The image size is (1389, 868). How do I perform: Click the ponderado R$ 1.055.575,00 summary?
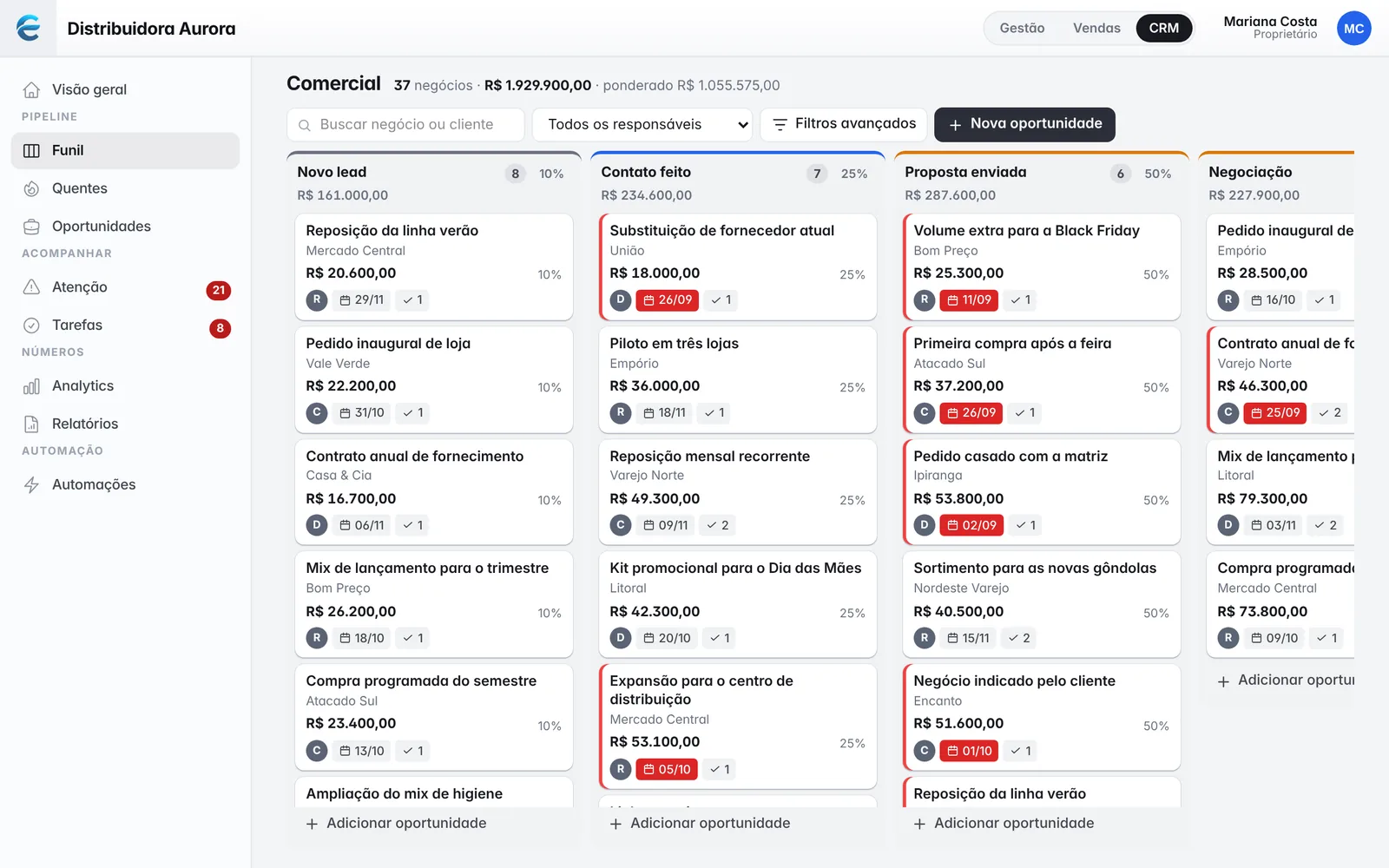691,86
